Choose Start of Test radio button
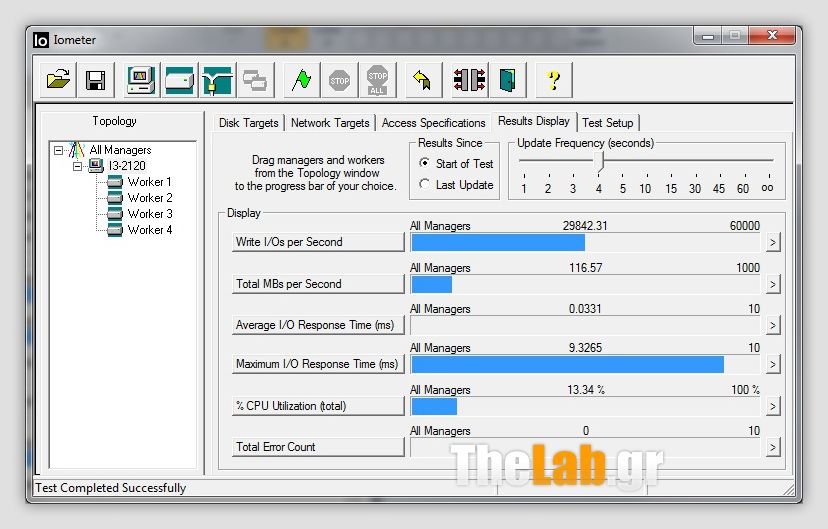 tap(424, 163)
